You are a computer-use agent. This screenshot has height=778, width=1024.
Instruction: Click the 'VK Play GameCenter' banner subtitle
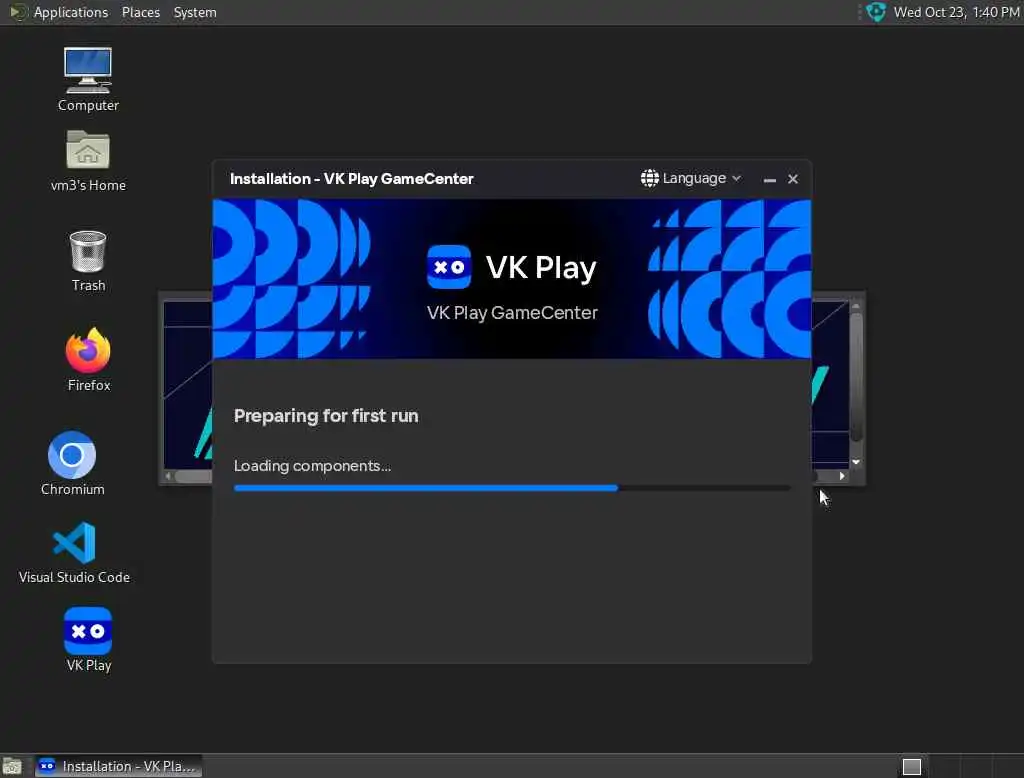512,313
